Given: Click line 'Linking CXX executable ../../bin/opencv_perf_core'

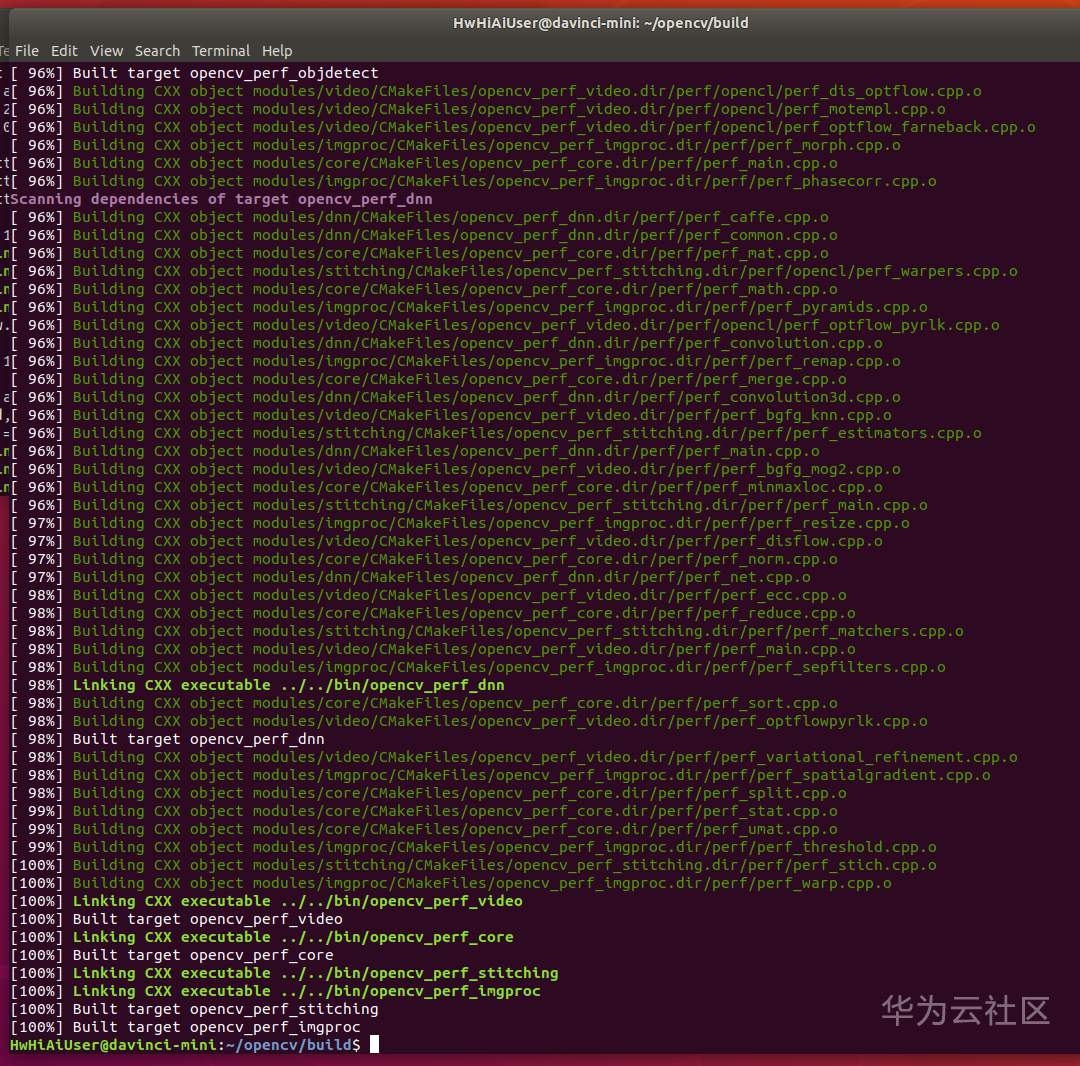Looking at the screenshot, I should tap(262, 937).
